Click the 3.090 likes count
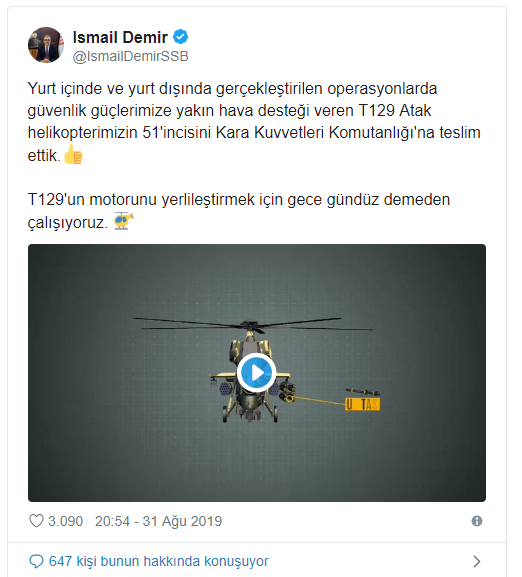The image size is (522, 577). click(x=65, y=521)
